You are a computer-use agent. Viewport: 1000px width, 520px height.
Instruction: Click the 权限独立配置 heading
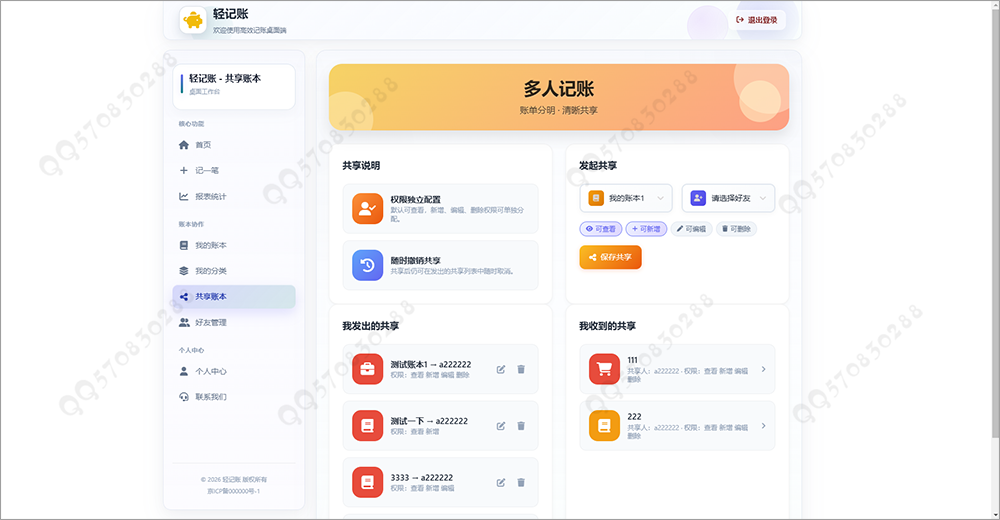[415, 199]
